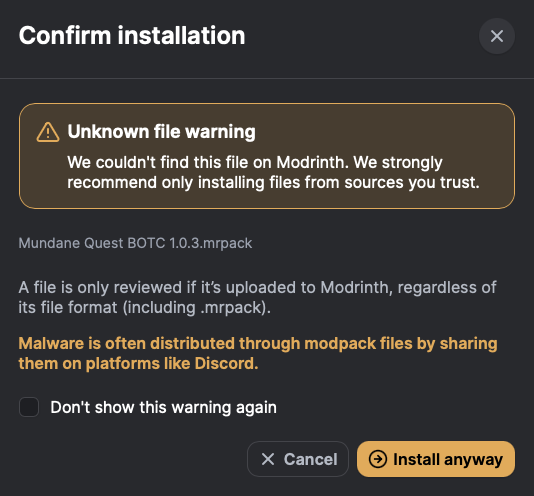The height and width of the screenshot is (496, 534).
Task: Click the word Discord in malware notice
Action: (x=226, y=363)
